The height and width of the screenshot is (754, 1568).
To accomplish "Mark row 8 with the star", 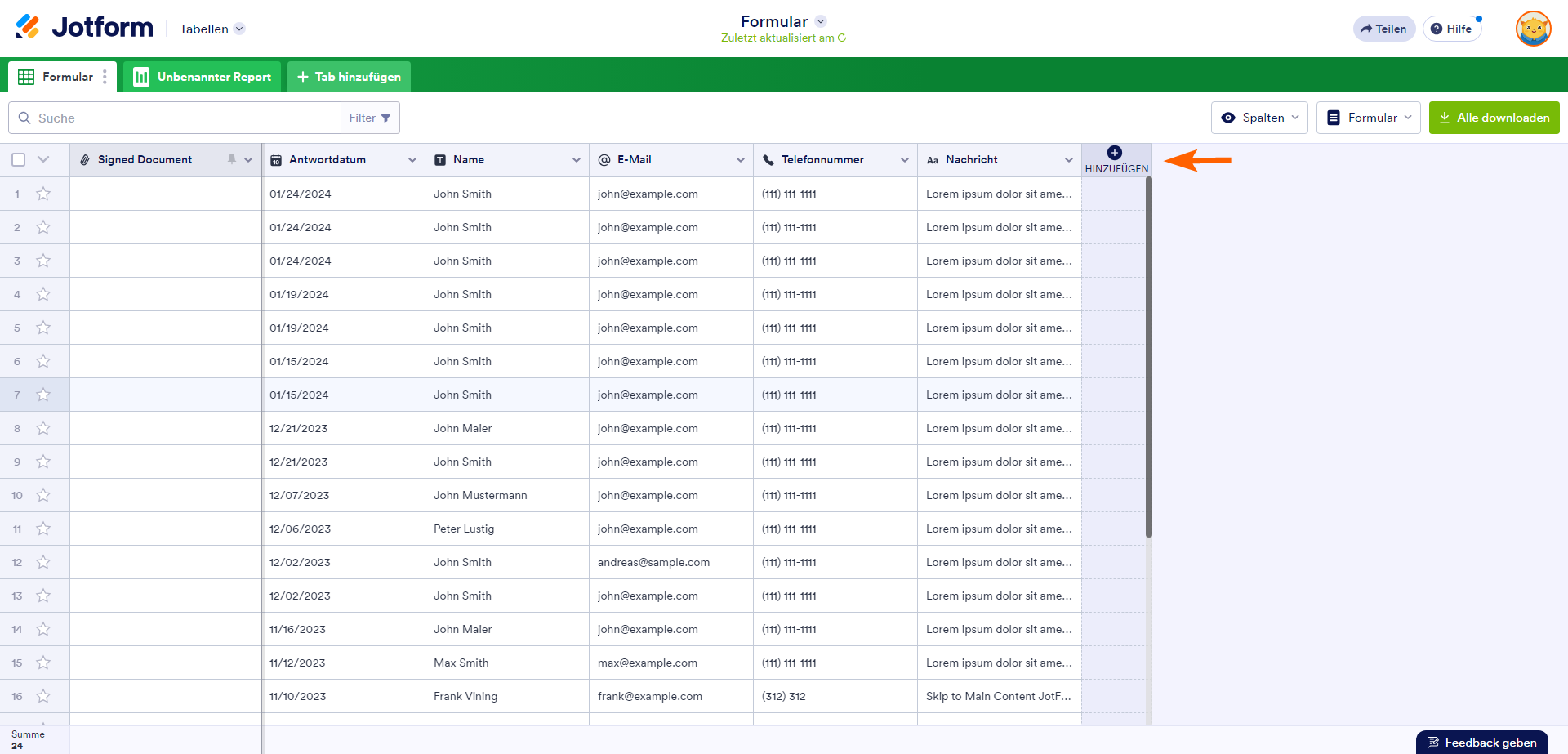I will tap(43, 428).
